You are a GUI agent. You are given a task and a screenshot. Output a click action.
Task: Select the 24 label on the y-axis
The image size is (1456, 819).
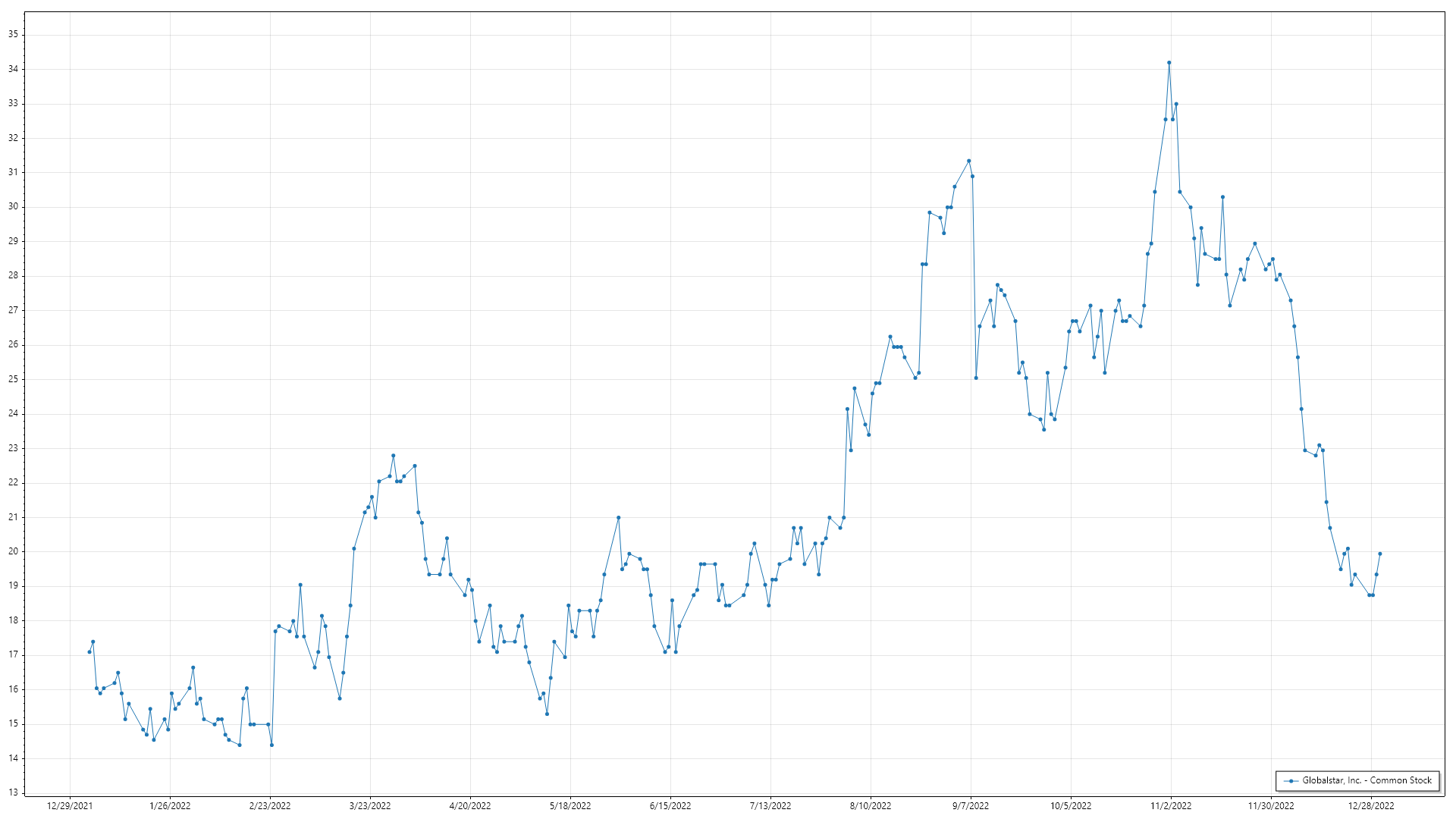click(x=14, y=413)
